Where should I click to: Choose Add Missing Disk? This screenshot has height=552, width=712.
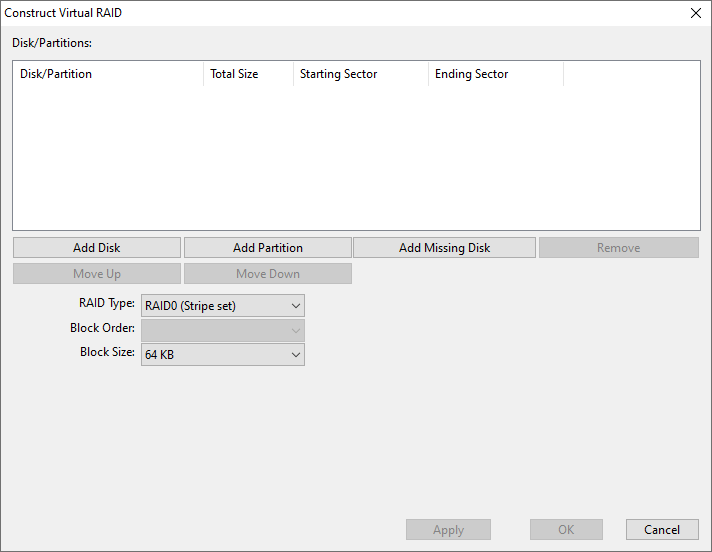point(445,248)
